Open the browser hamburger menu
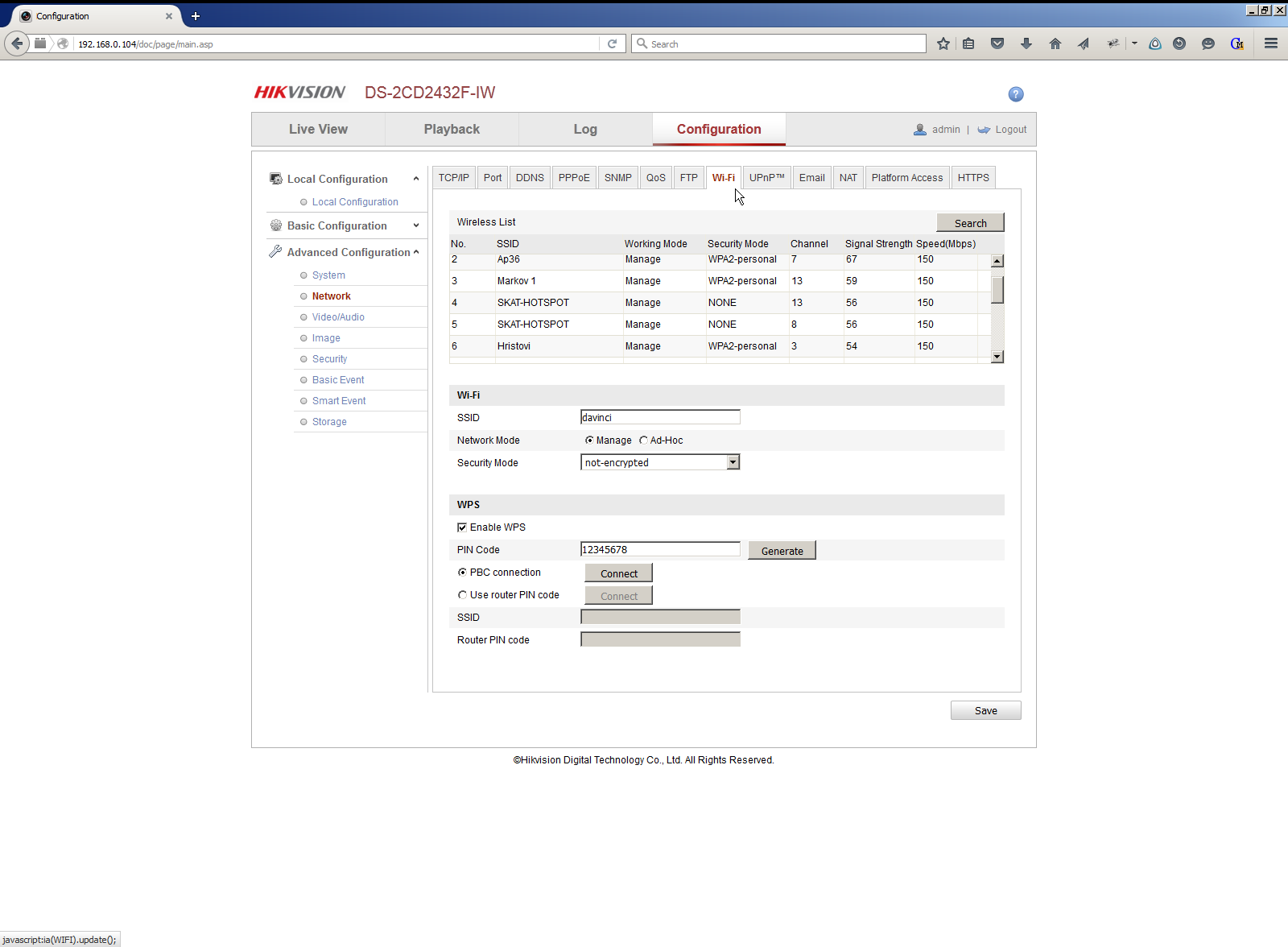This screenshot has width=1288, height=947. [1271, 43]
